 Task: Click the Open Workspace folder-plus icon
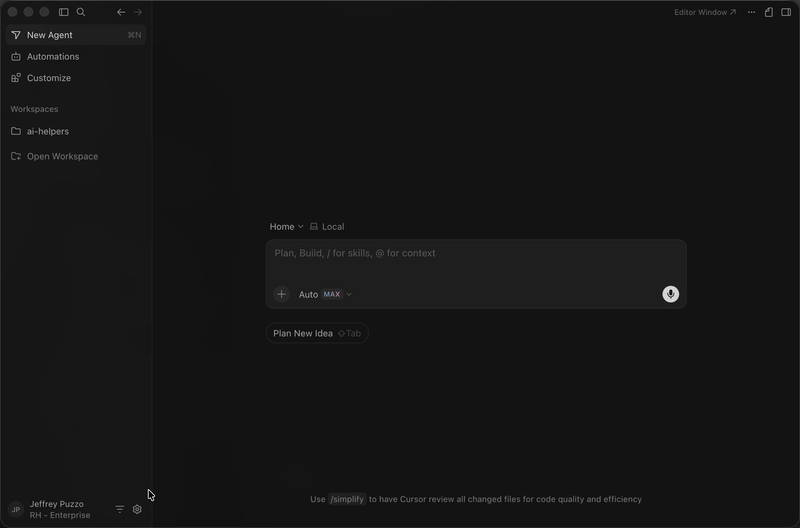pyautogui.click(x=16, y=156)
